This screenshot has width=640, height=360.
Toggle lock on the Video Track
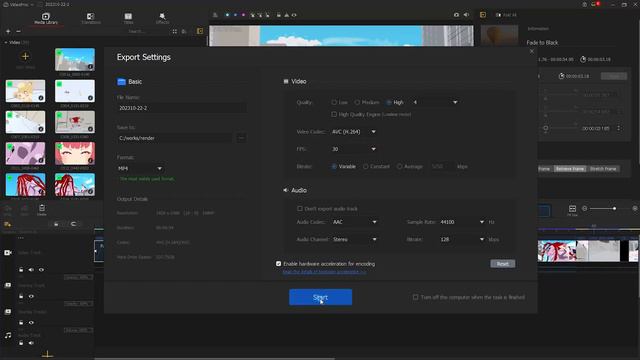click(x=21, y=270)
